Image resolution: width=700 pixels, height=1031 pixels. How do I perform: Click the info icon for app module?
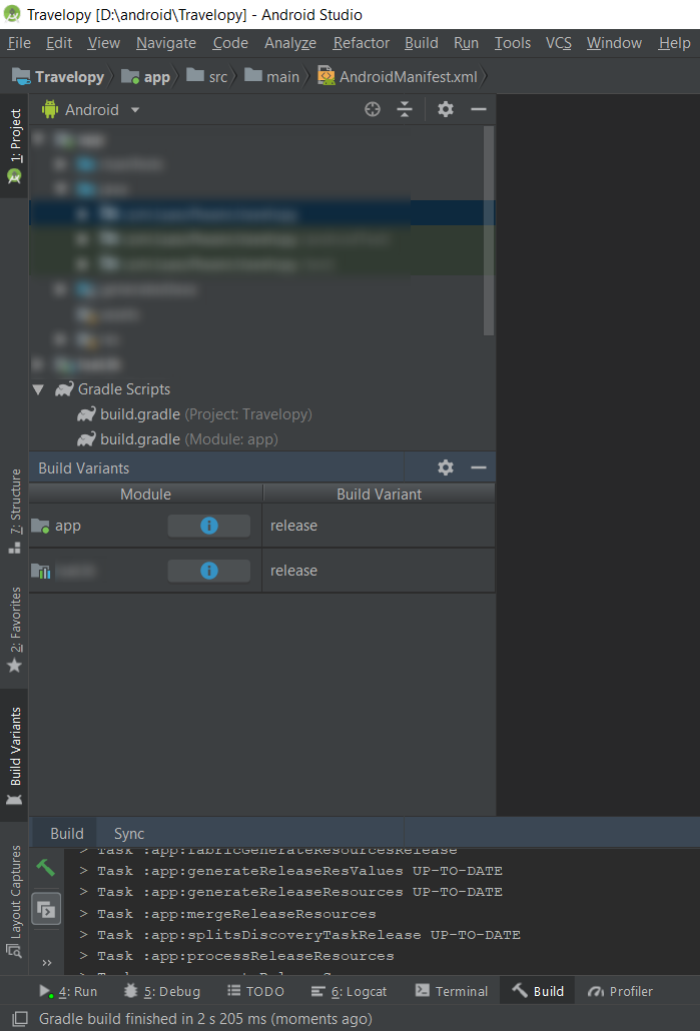[x=209, y=526]
